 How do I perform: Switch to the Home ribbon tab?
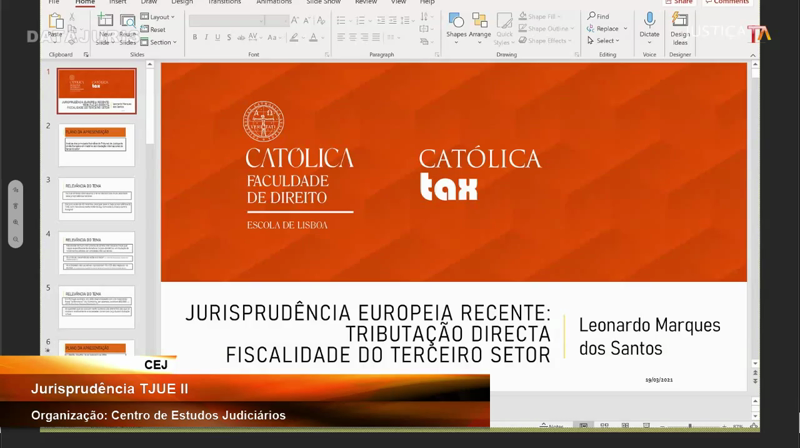pyautogui.click(x=85, y=2)
